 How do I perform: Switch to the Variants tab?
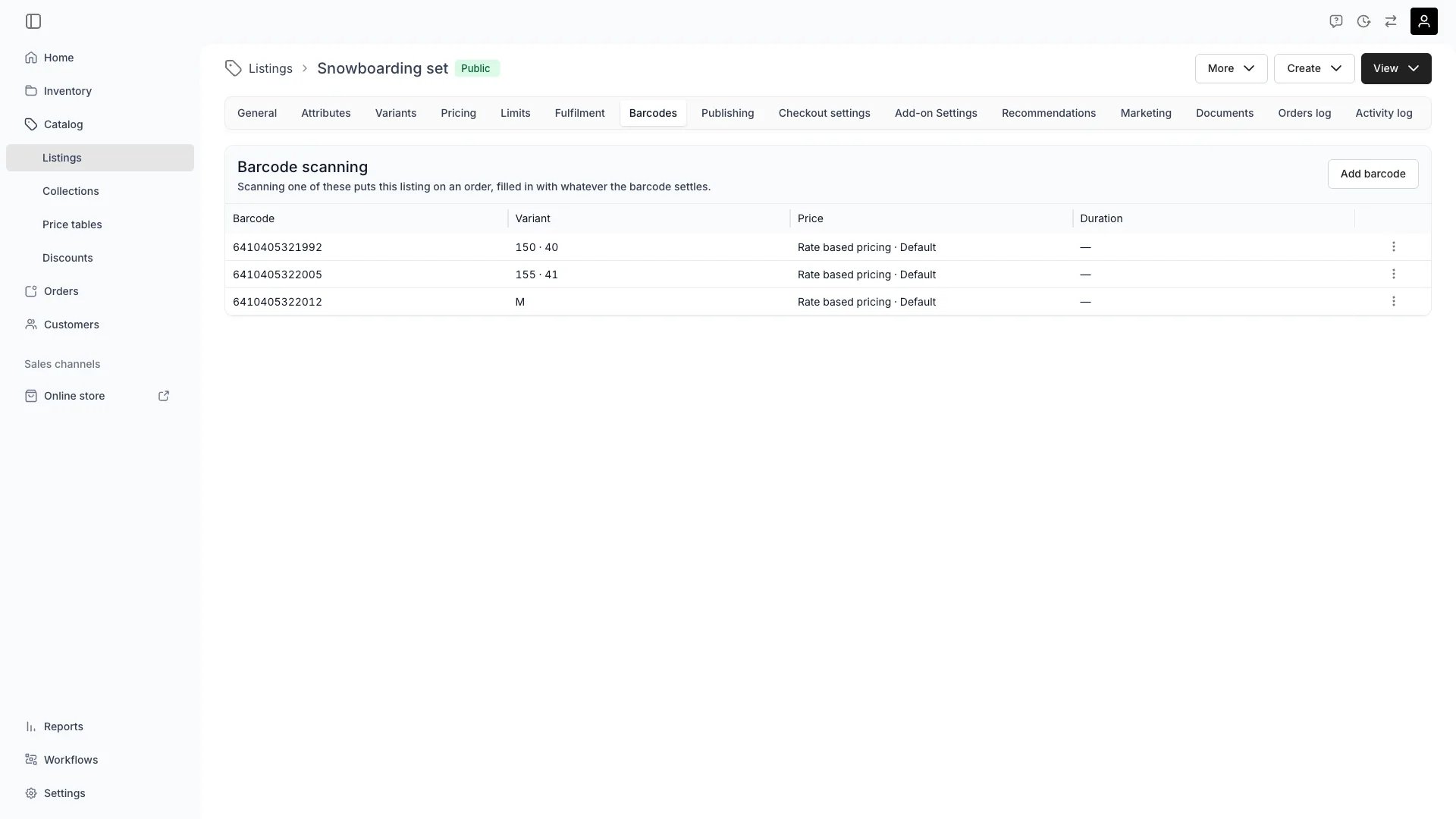coord(396,113)
